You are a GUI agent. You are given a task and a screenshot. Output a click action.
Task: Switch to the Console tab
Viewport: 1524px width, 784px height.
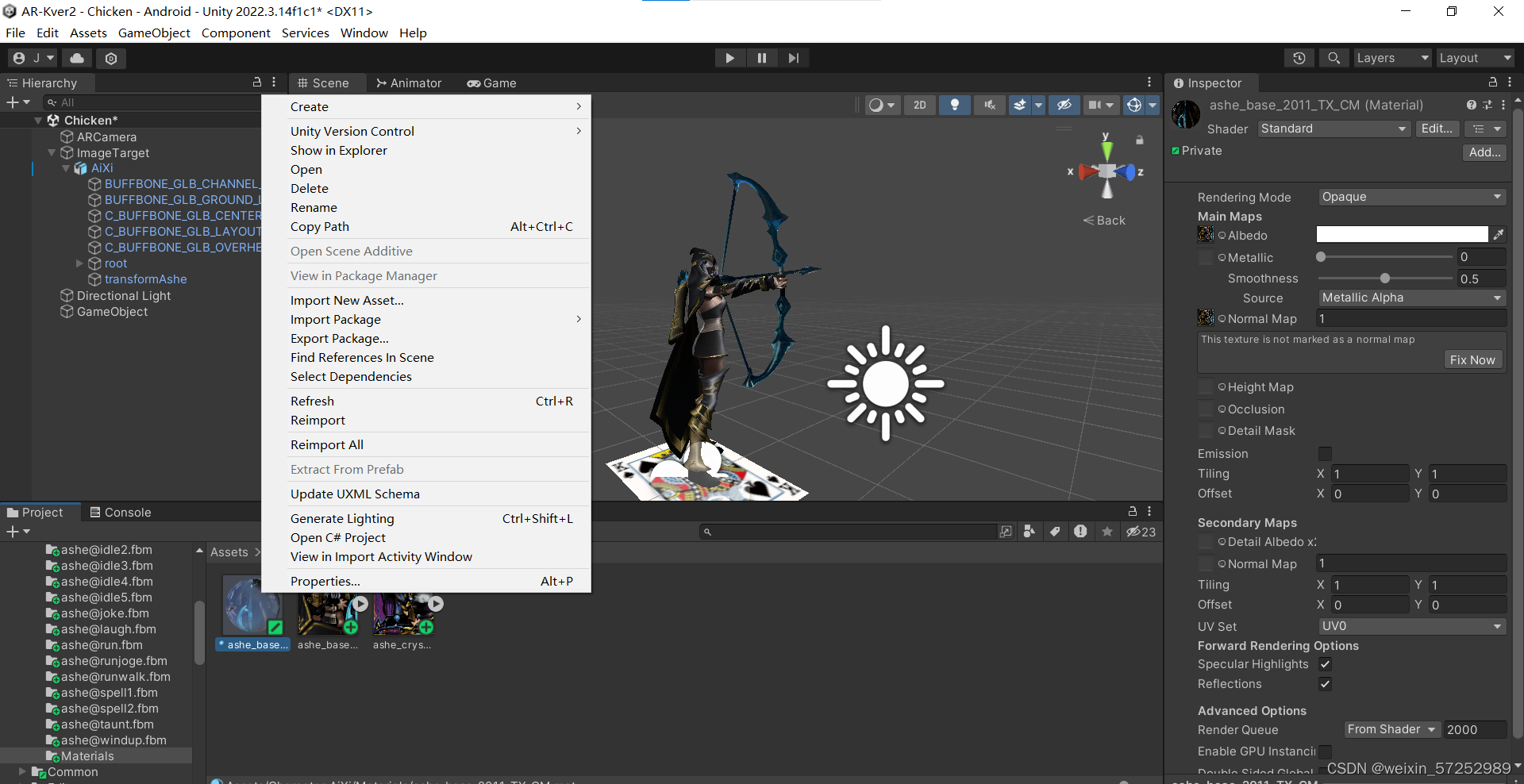click(x=120, y=512)
